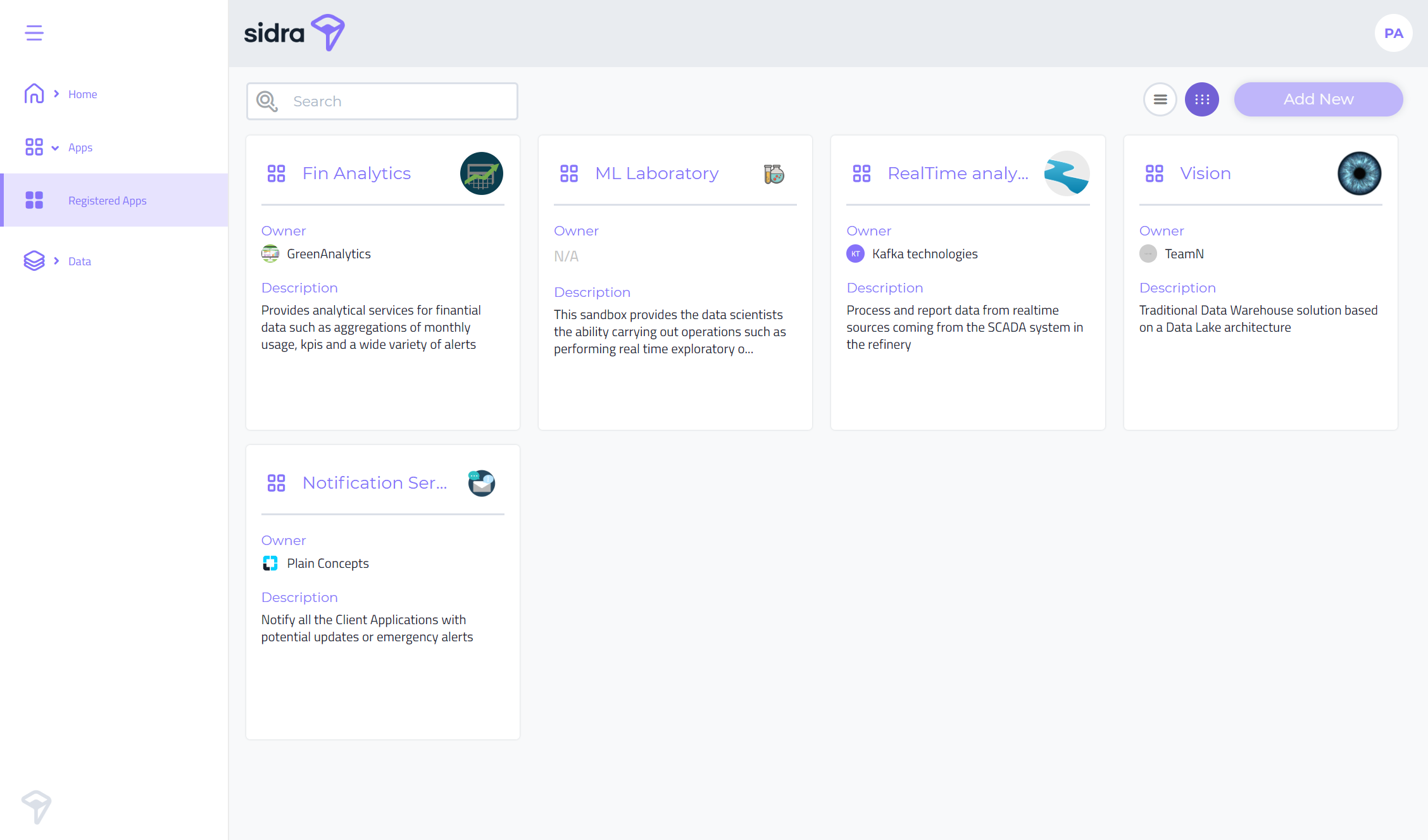Image resolution: width=1428 pixels, height=840 pixels.
Task: Click the Sidra logo in header
Action: (x=294, y=33)
